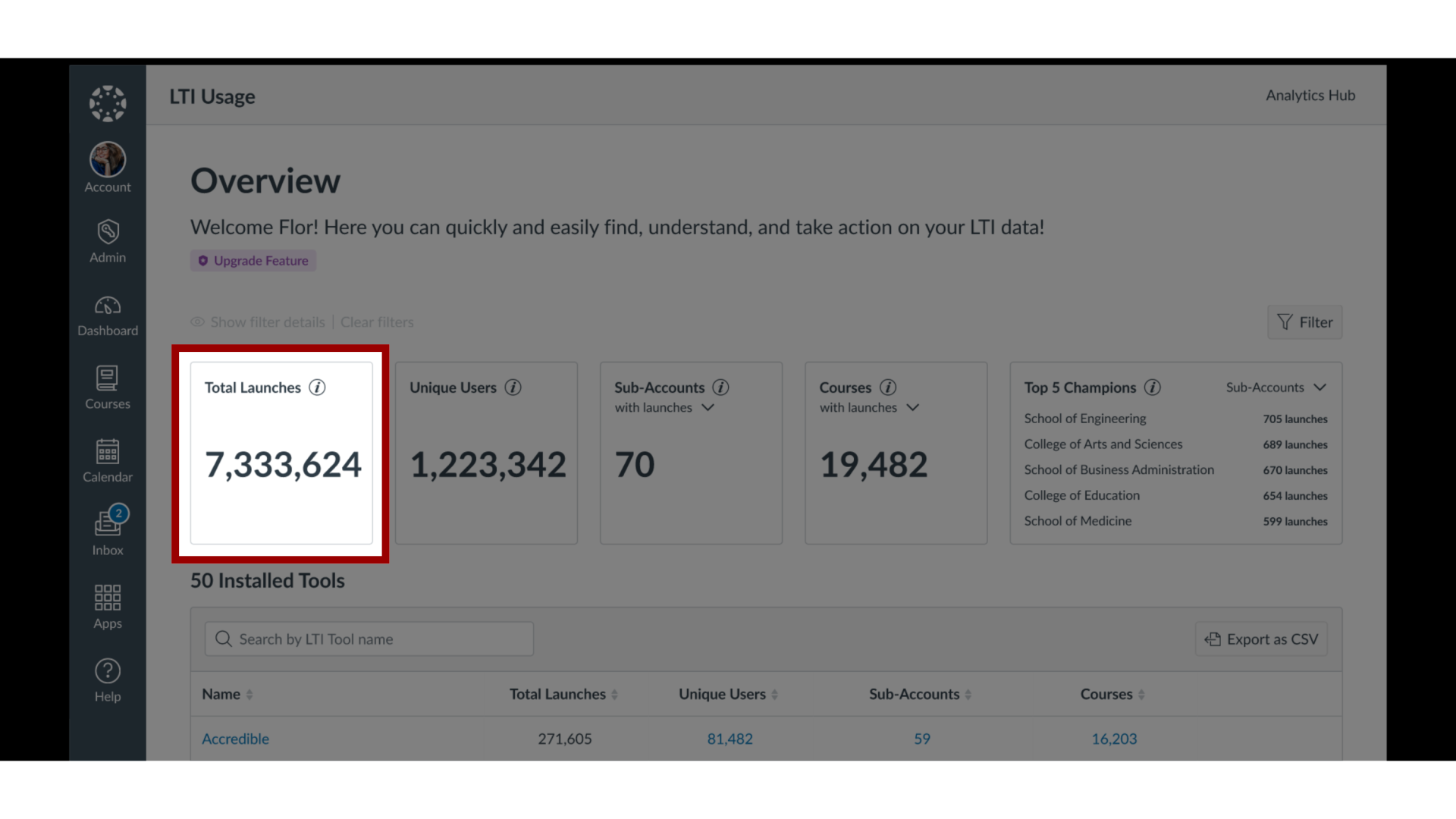Click the Help icon in sidebar
This screenshot has width=1456, height=819.
pos(107,670)
